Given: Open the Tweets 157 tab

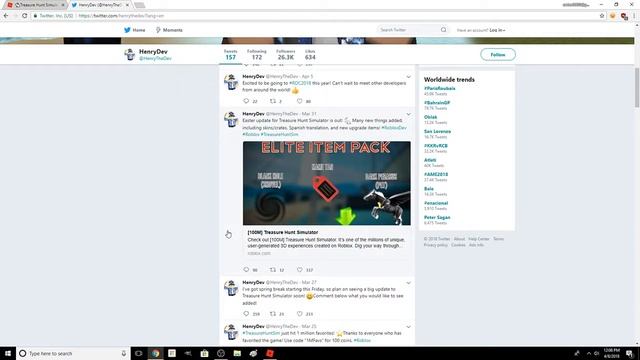Looking at the screenshot, I should pyautogui.click(x=231, y=55).
